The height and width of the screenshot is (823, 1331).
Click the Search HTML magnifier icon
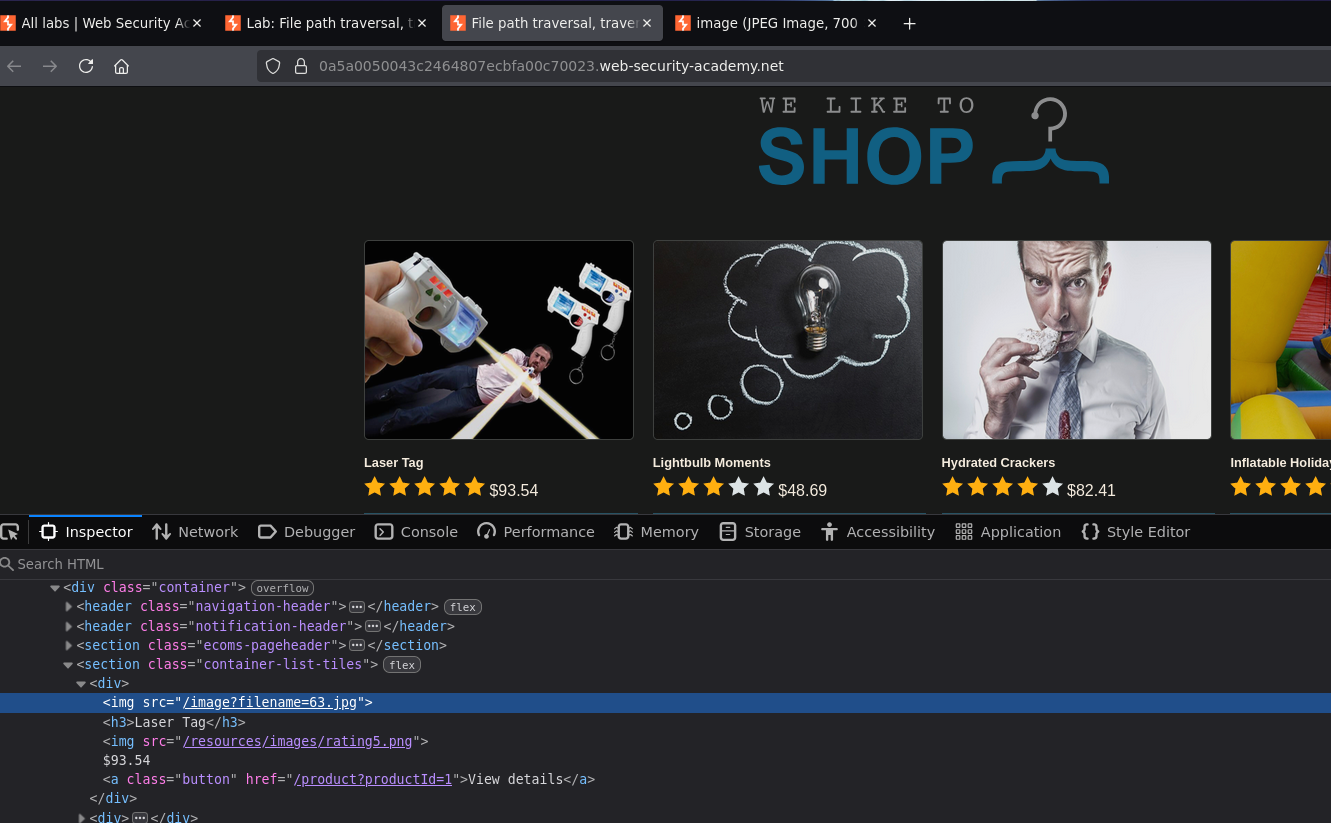7,564
